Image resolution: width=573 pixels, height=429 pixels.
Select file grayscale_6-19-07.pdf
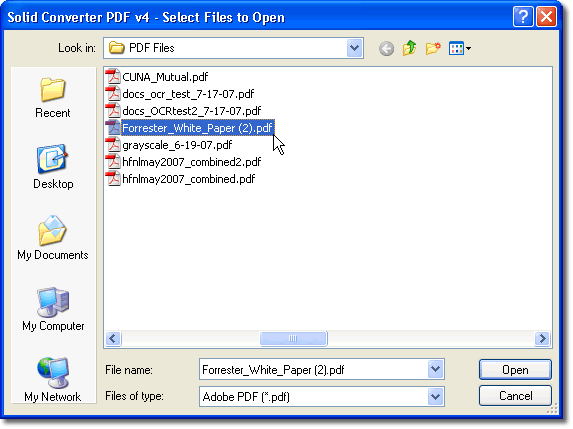point(177,145)
